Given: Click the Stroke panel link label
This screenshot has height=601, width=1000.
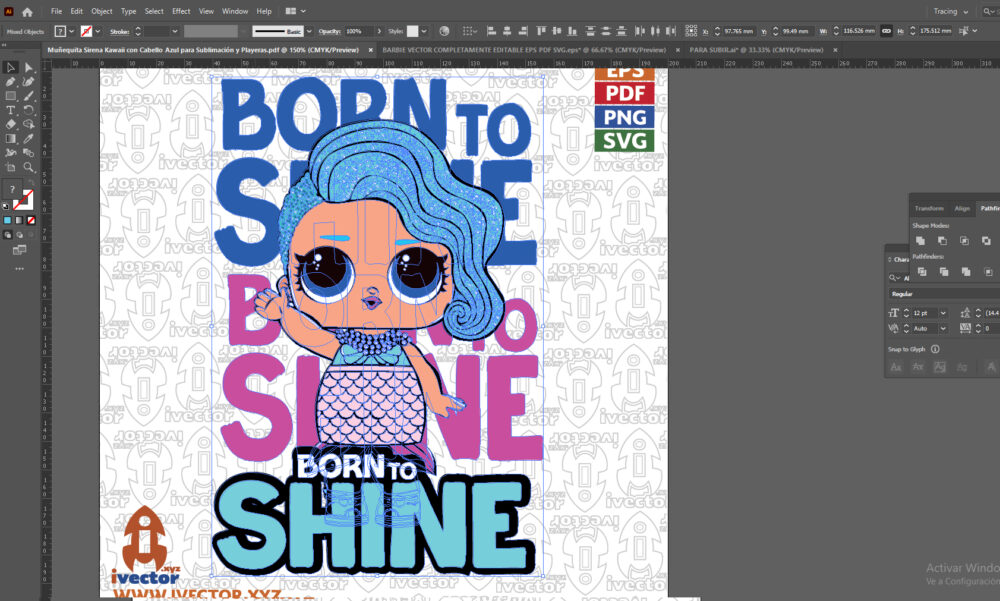Looking at the screenshot, I should pyautogui.click(x=119, y=31).
